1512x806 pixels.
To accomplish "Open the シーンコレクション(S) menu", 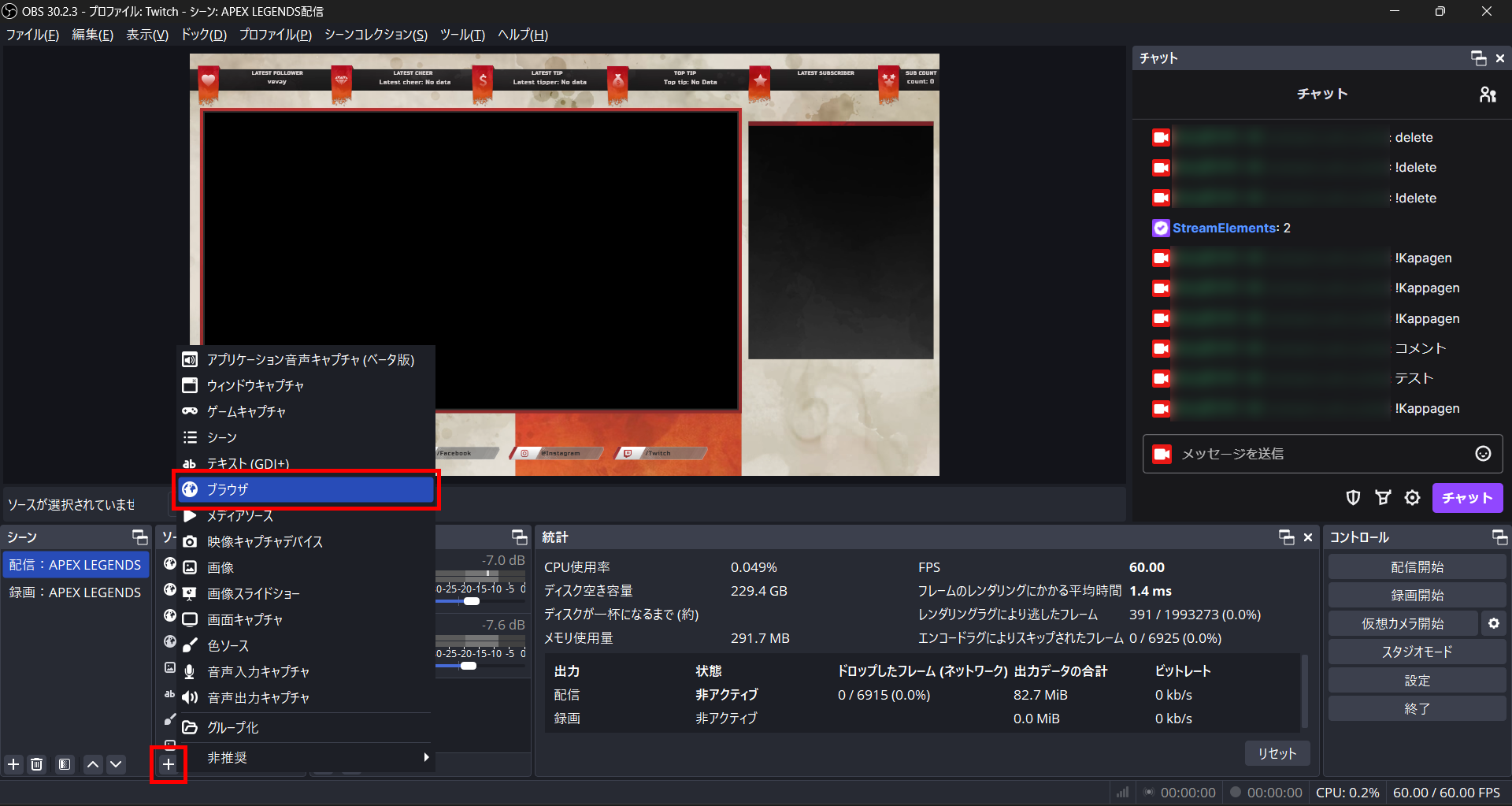I will pos(376,35).
